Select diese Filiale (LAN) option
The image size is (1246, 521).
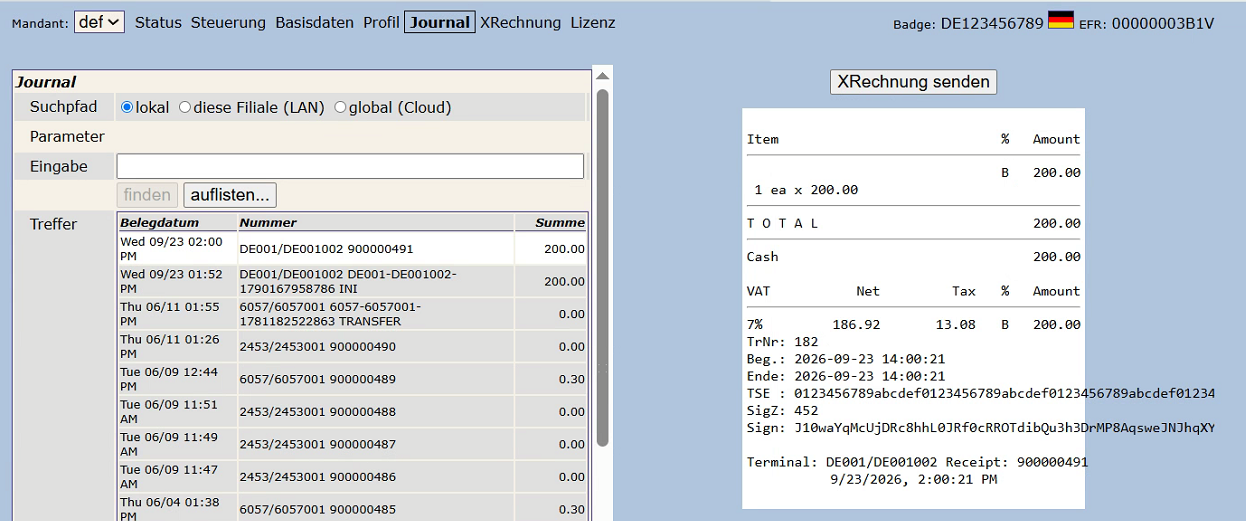pyautogui.click(x=185, y=107)
